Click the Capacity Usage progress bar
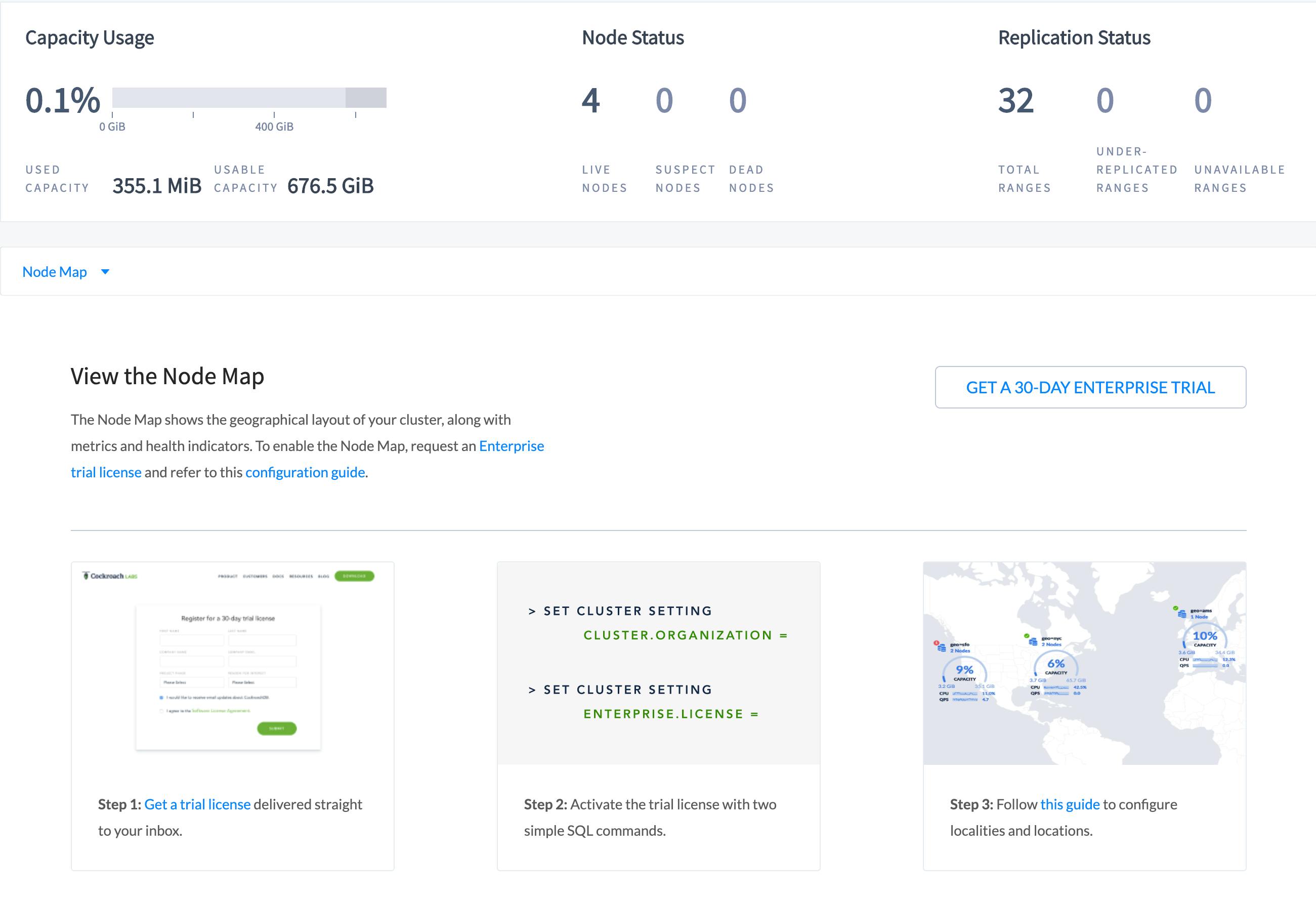1316x900 pixels. (249, 97)
